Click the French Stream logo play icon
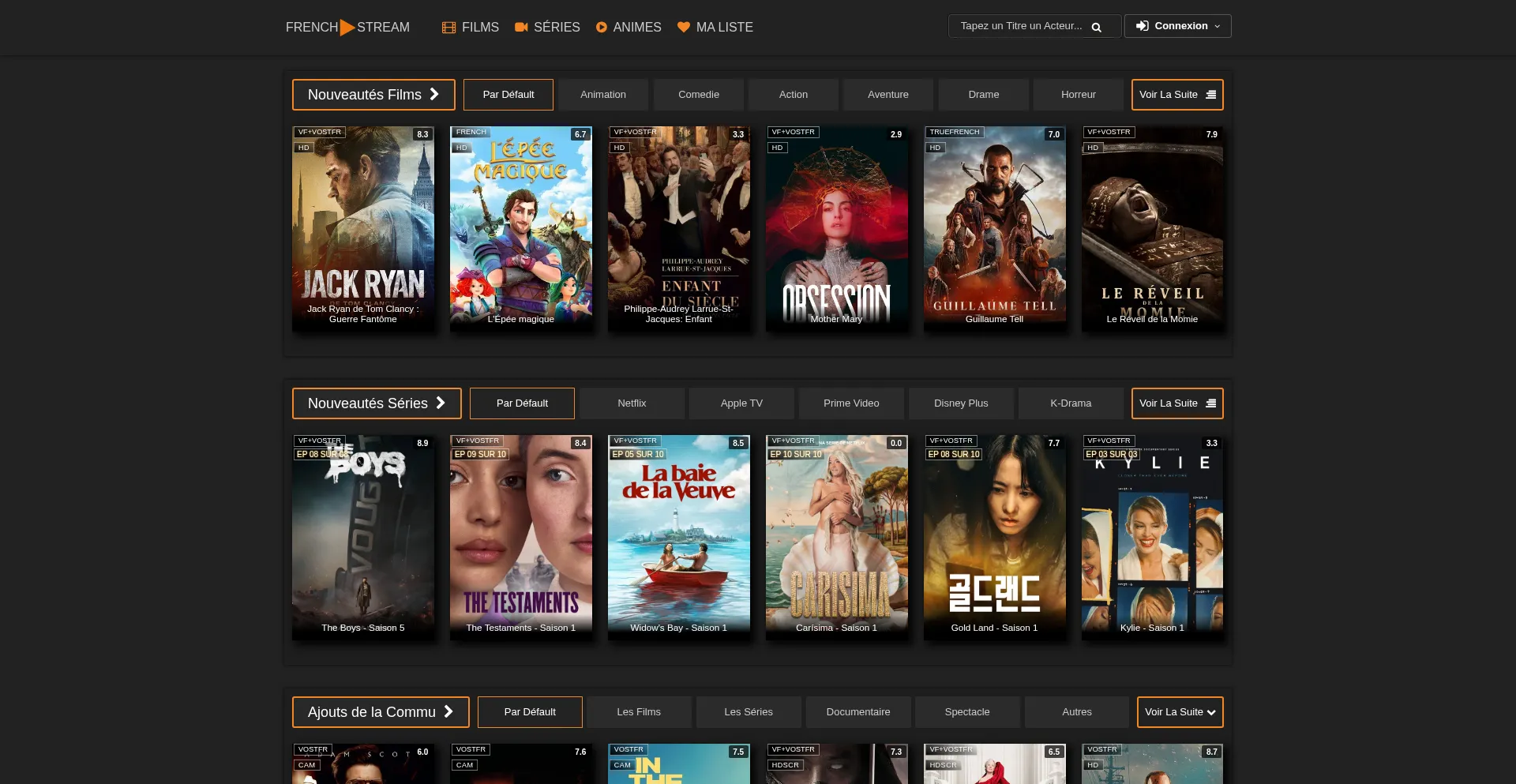The image size is (1516, 784). point(347,28)
